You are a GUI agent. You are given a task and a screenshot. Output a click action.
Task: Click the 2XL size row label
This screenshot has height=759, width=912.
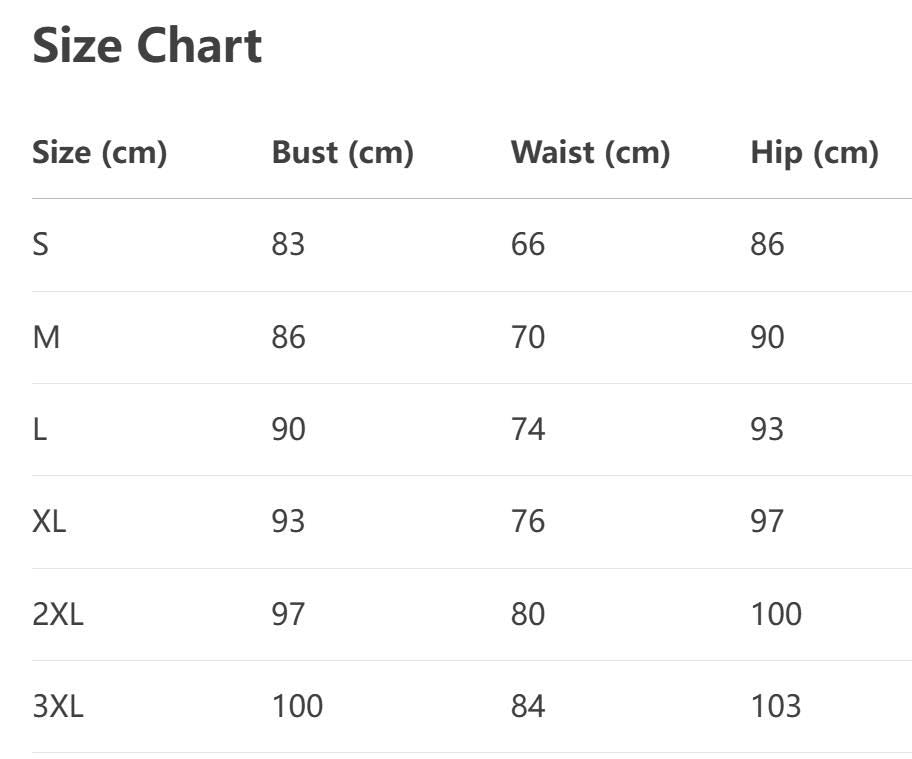(58, 614)
